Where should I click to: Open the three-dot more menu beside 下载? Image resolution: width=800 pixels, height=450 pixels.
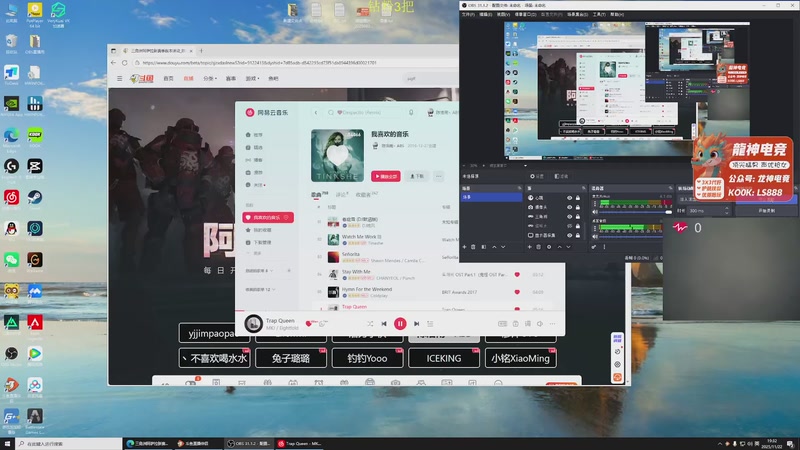point(438,176)
